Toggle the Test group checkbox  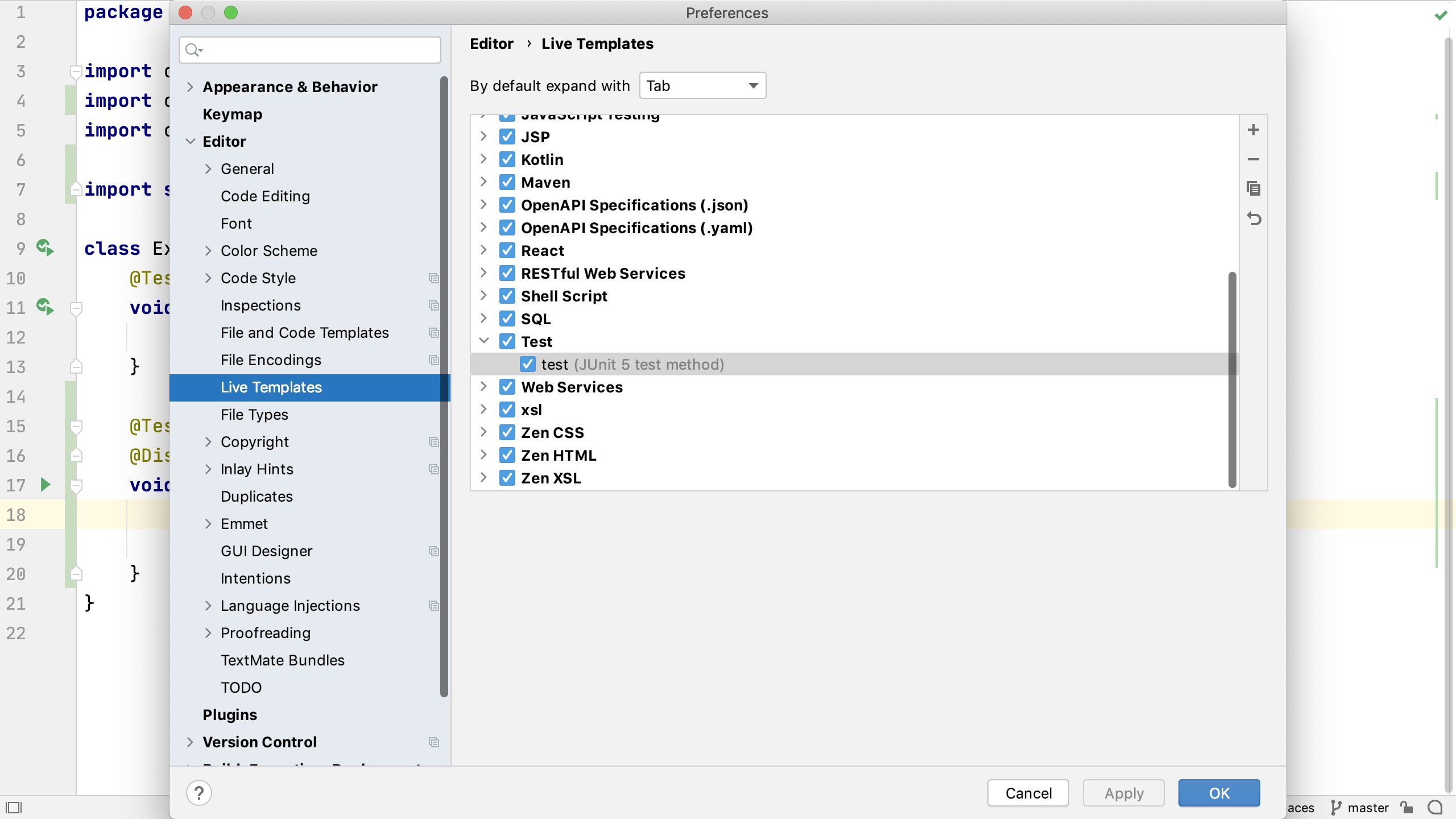[x=507, y=342]
